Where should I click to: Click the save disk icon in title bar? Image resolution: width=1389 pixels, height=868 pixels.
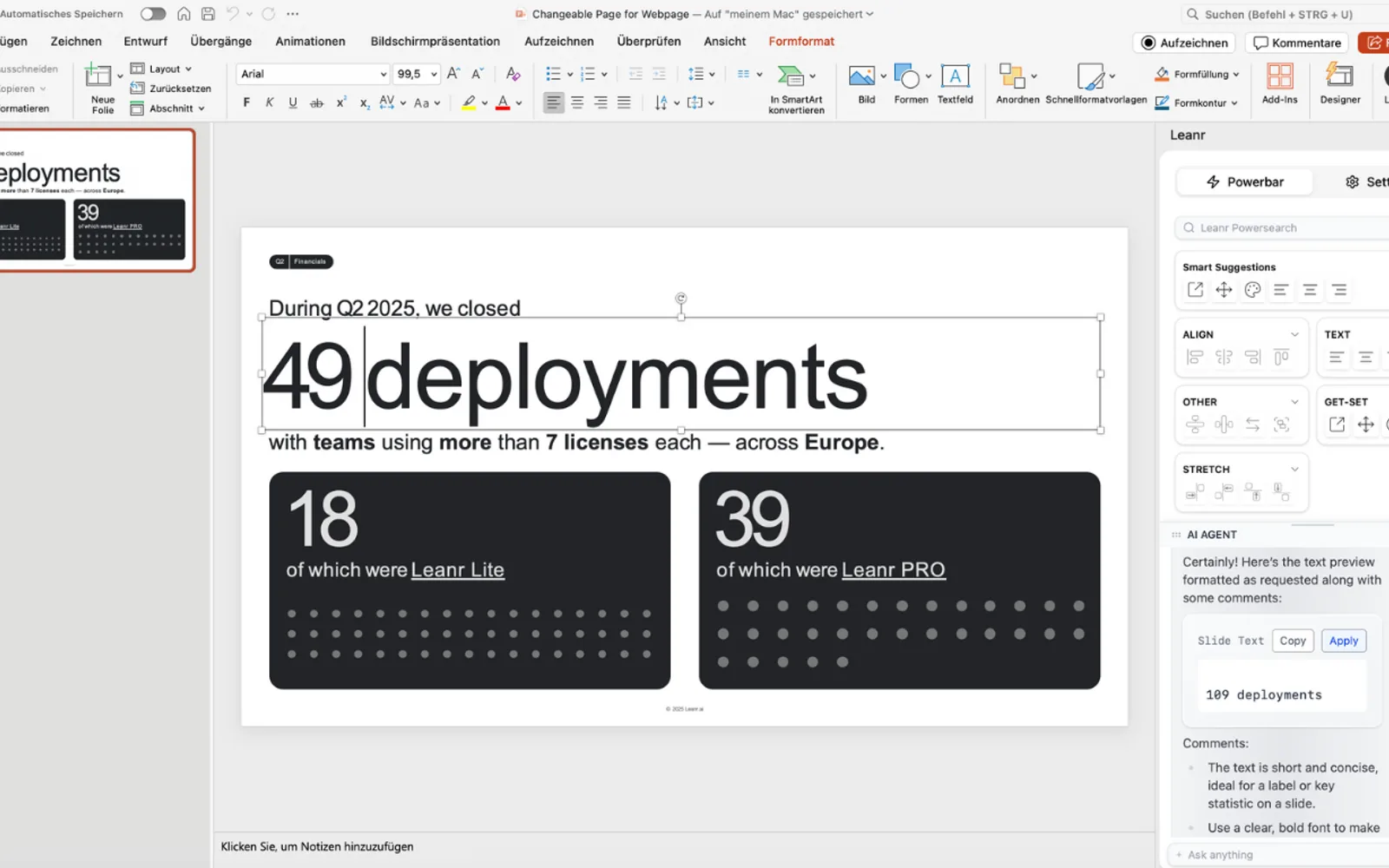pos(208,14)
